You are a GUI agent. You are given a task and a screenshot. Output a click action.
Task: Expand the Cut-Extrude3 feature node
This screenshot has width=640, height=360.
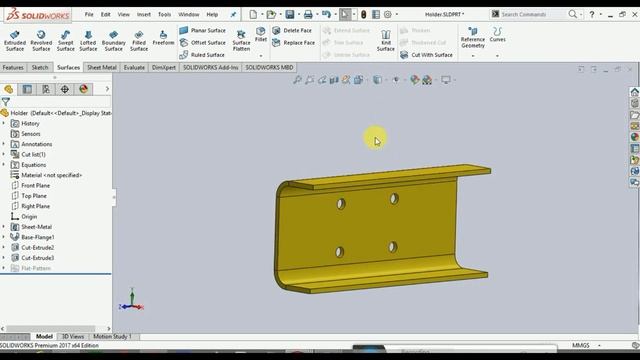pyautogui.click(x=4, y=258)
